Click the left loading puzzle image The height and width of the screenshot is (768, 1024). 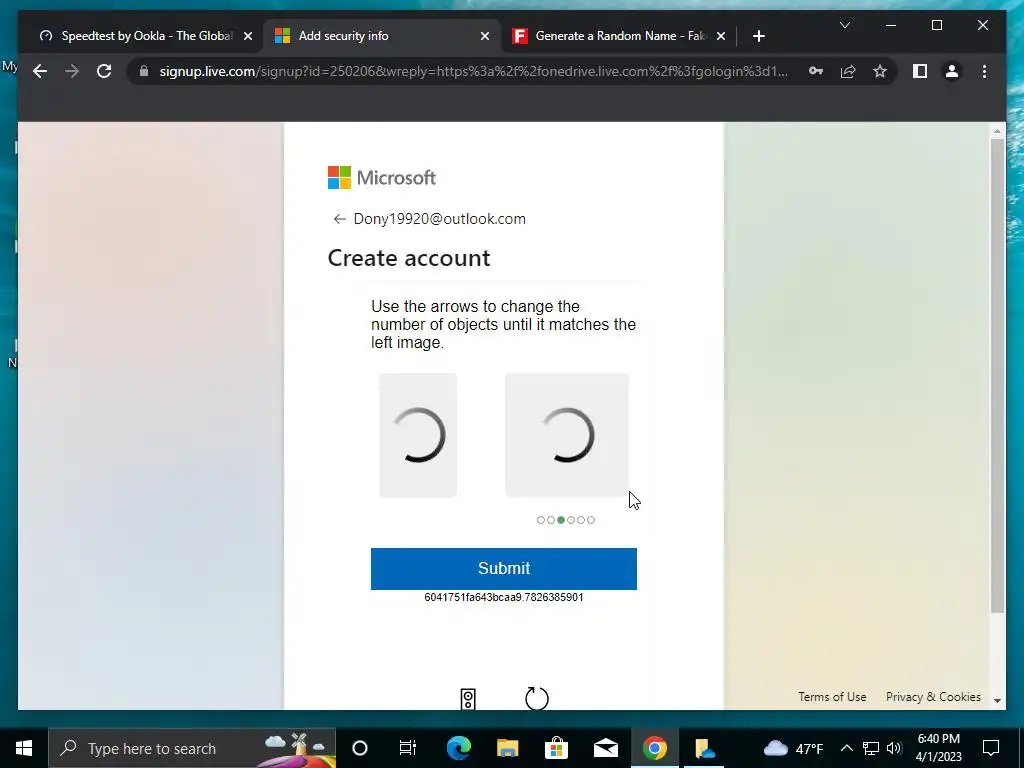tap(418, 435)
